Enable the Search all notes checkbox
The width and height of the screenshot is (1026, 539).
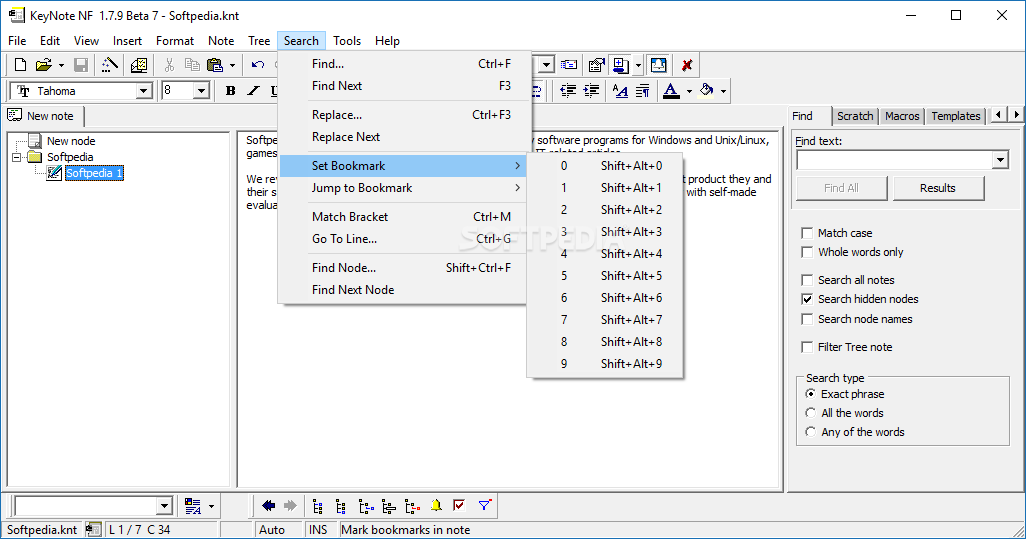pyautogui.click(x=807, y=280)
